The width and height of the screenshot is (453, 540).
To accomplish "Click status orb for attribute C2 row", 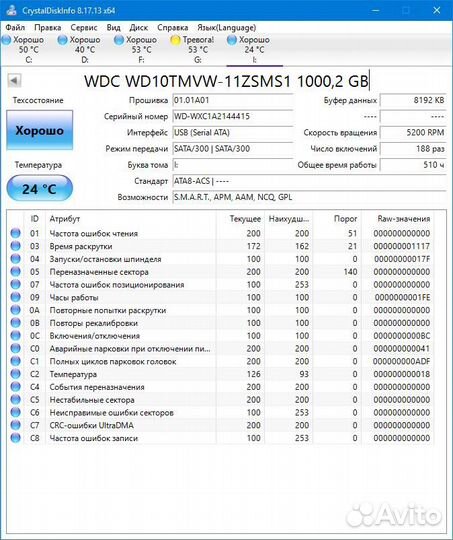I will [x=16, y=374].
